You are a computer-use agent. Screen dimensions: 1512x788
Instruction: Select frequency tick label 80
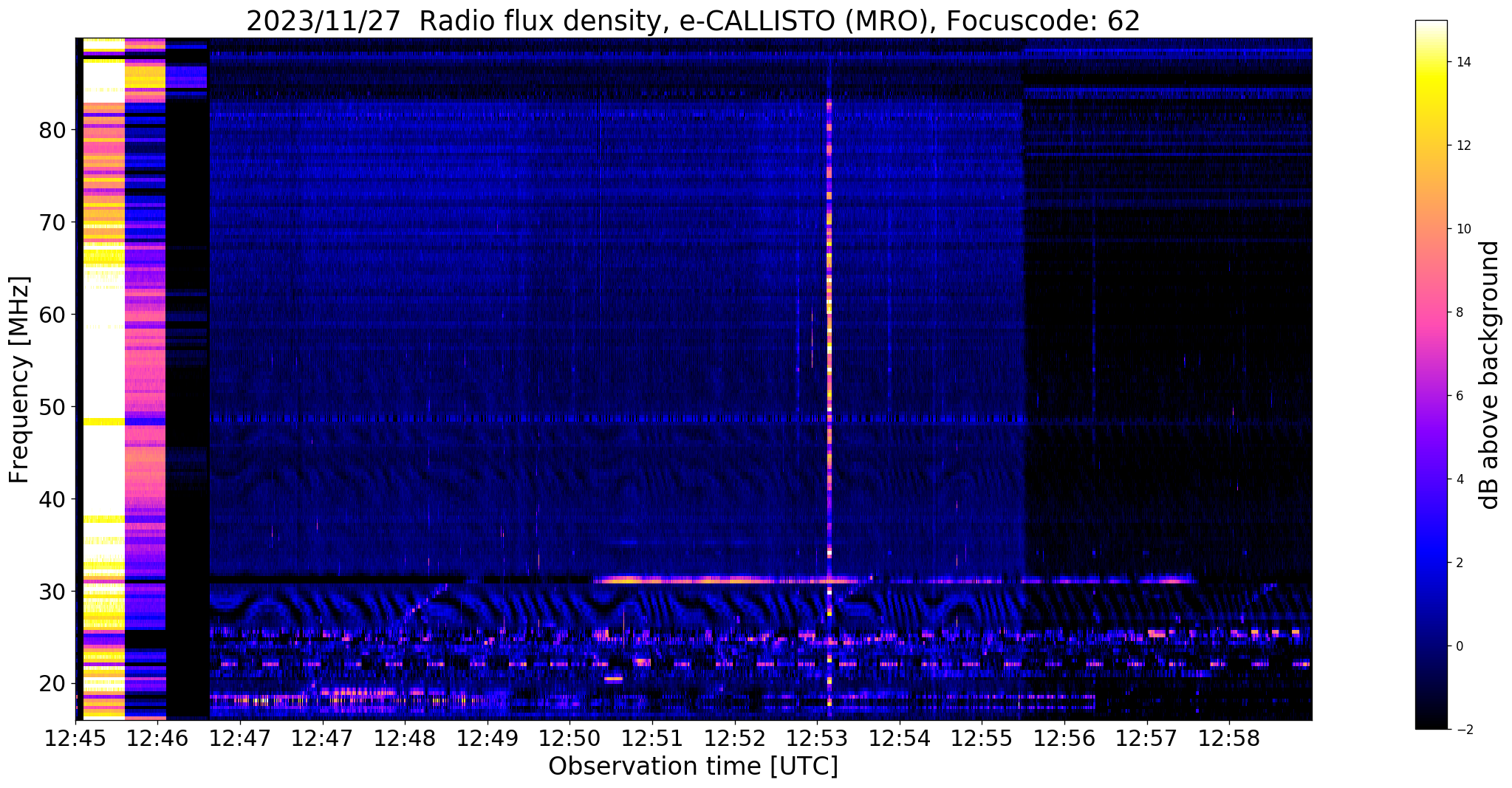point(52,130)
